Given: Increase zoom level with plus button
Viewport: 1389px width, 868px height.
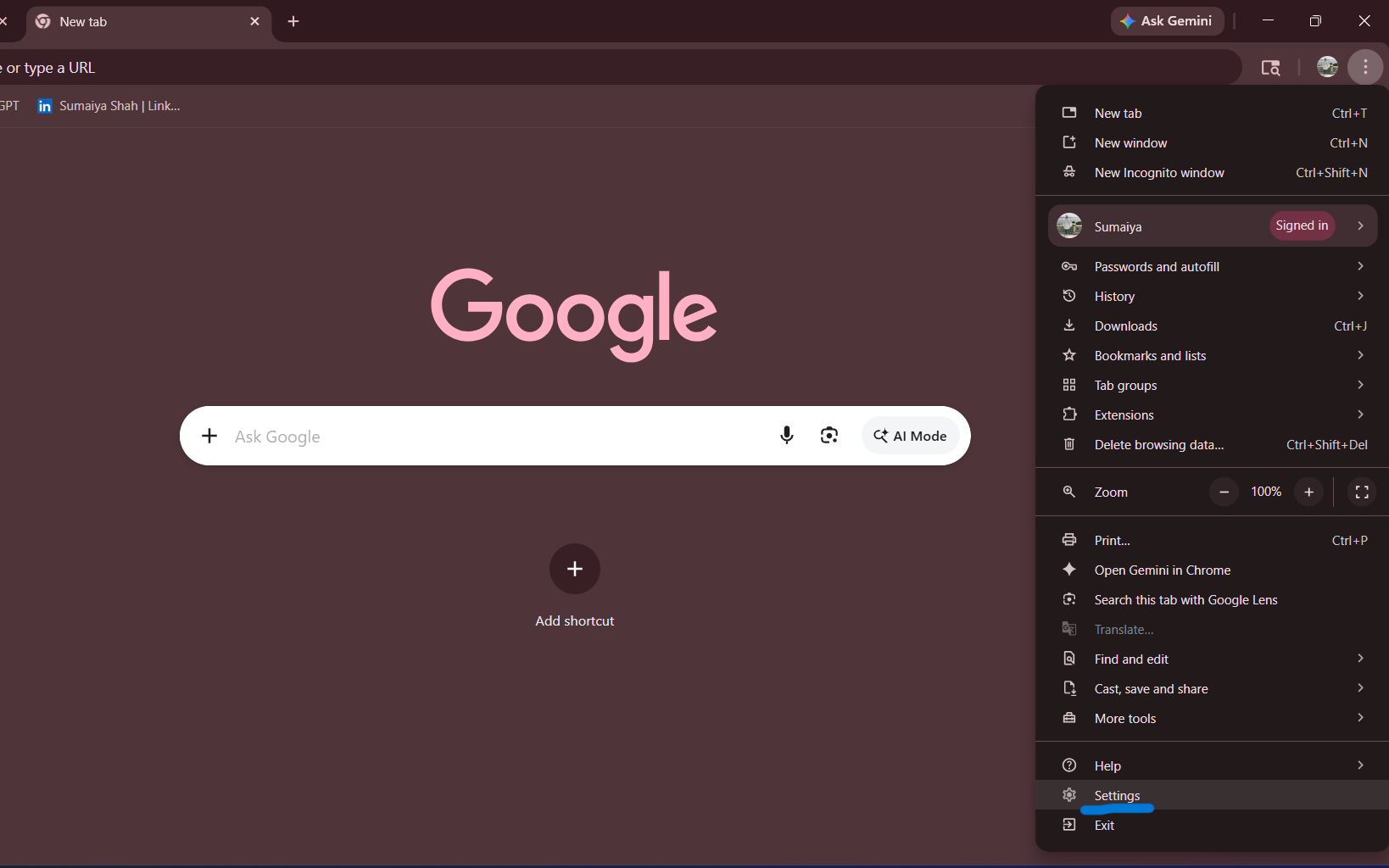Looking at the screenshot, I should (x=1308, y=492).
